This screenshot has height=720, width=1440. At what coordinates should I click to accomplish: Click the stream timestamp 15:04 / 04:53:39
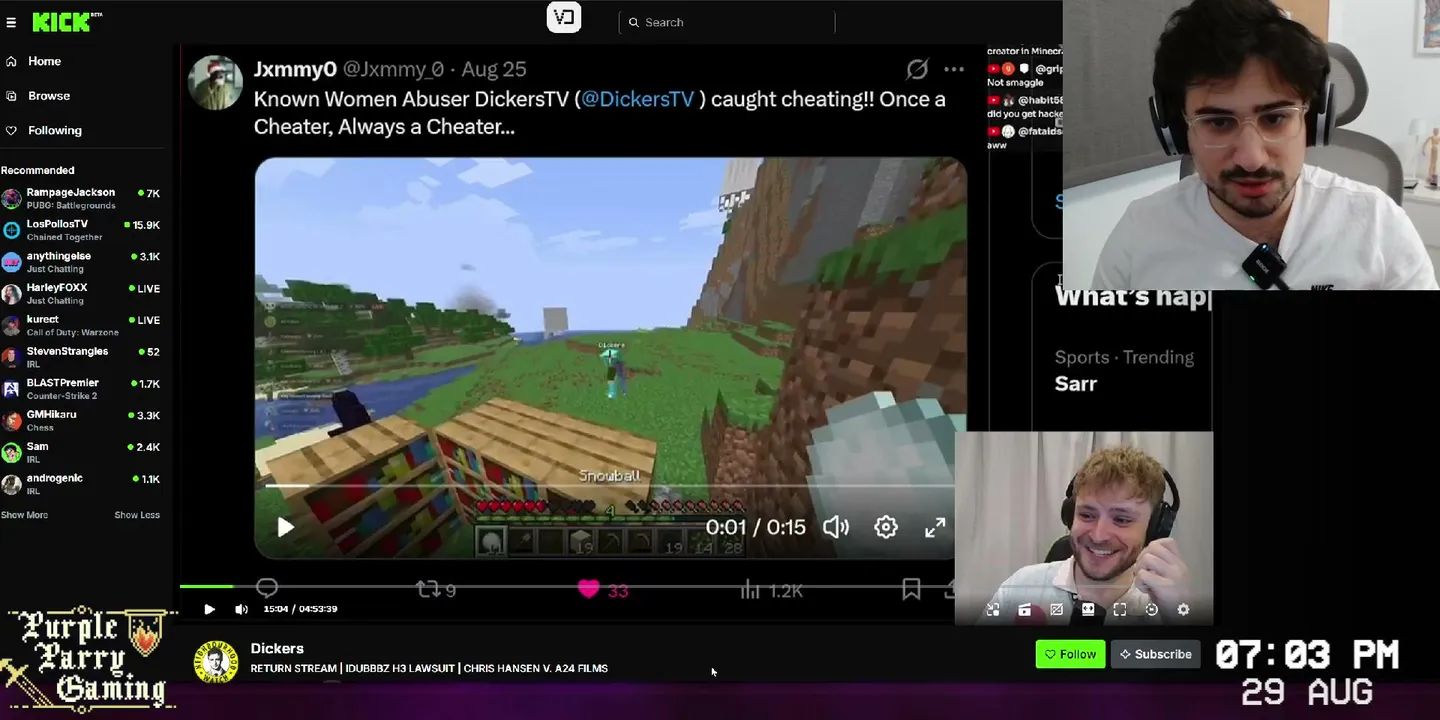click(300, 609)
